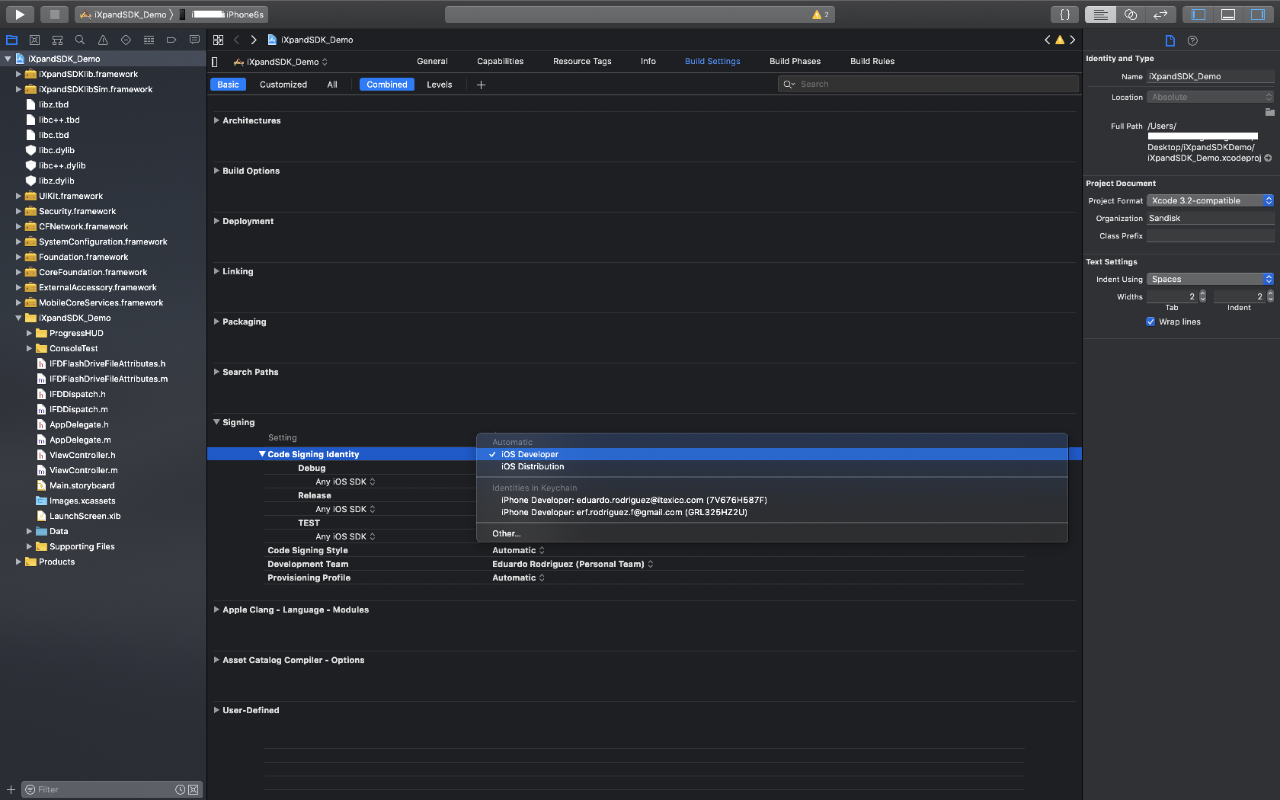Toggle the Wrap lines checkbox
The image size is (1280, 800).
point(1151,322)
